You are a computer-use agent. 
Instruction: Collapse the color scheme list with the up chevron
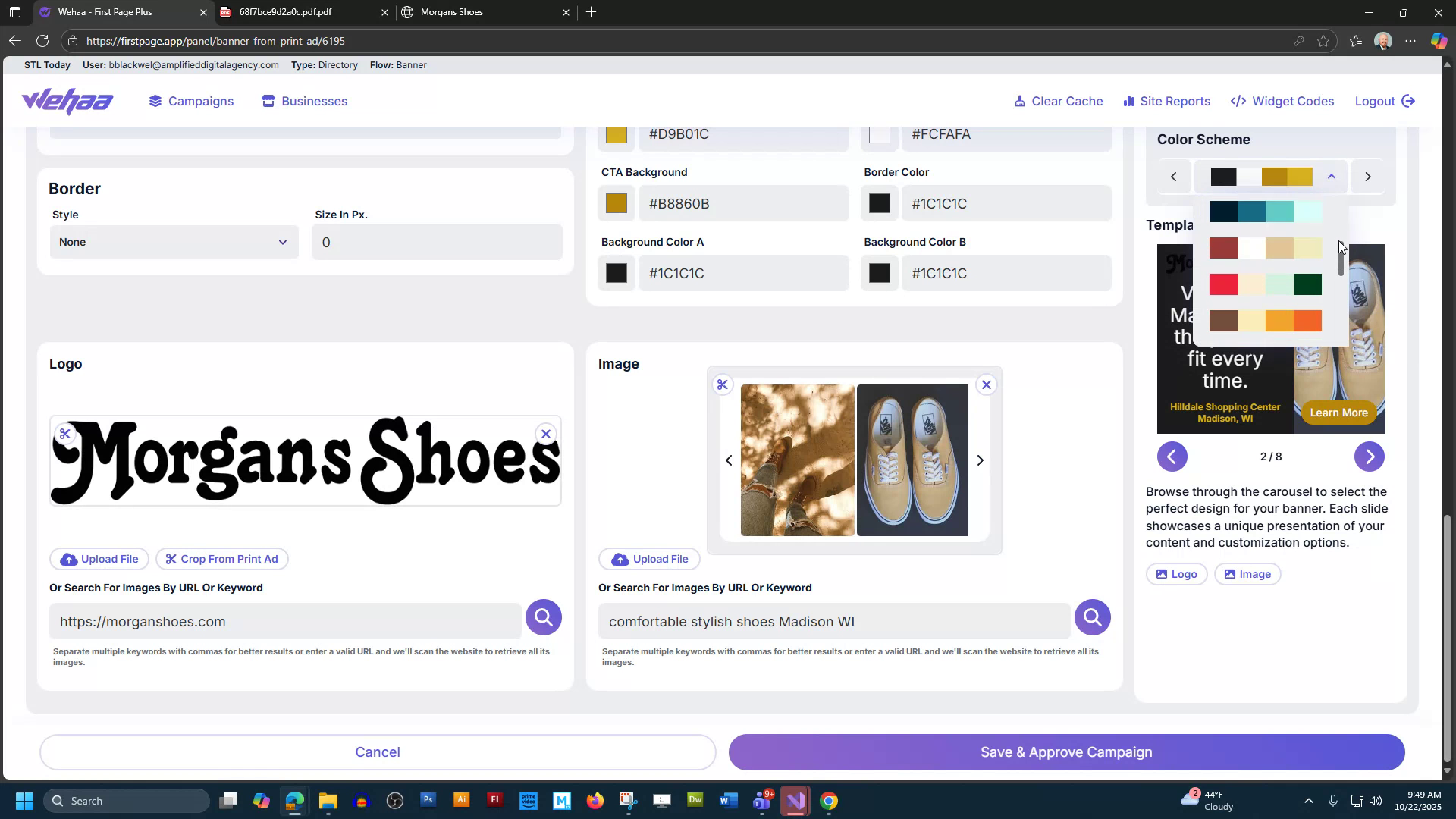coord(1331,176)
